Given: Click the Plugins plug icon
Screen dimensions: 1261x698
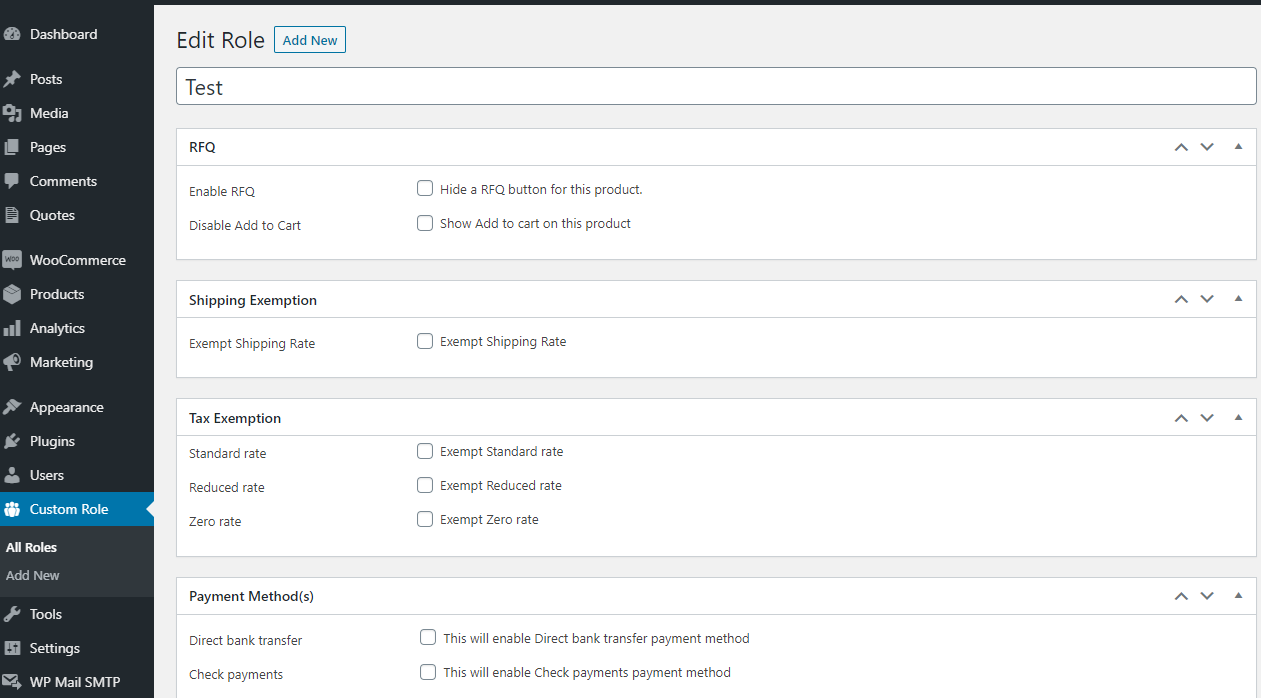Looking at the screenshot, I should coord(12,441).
